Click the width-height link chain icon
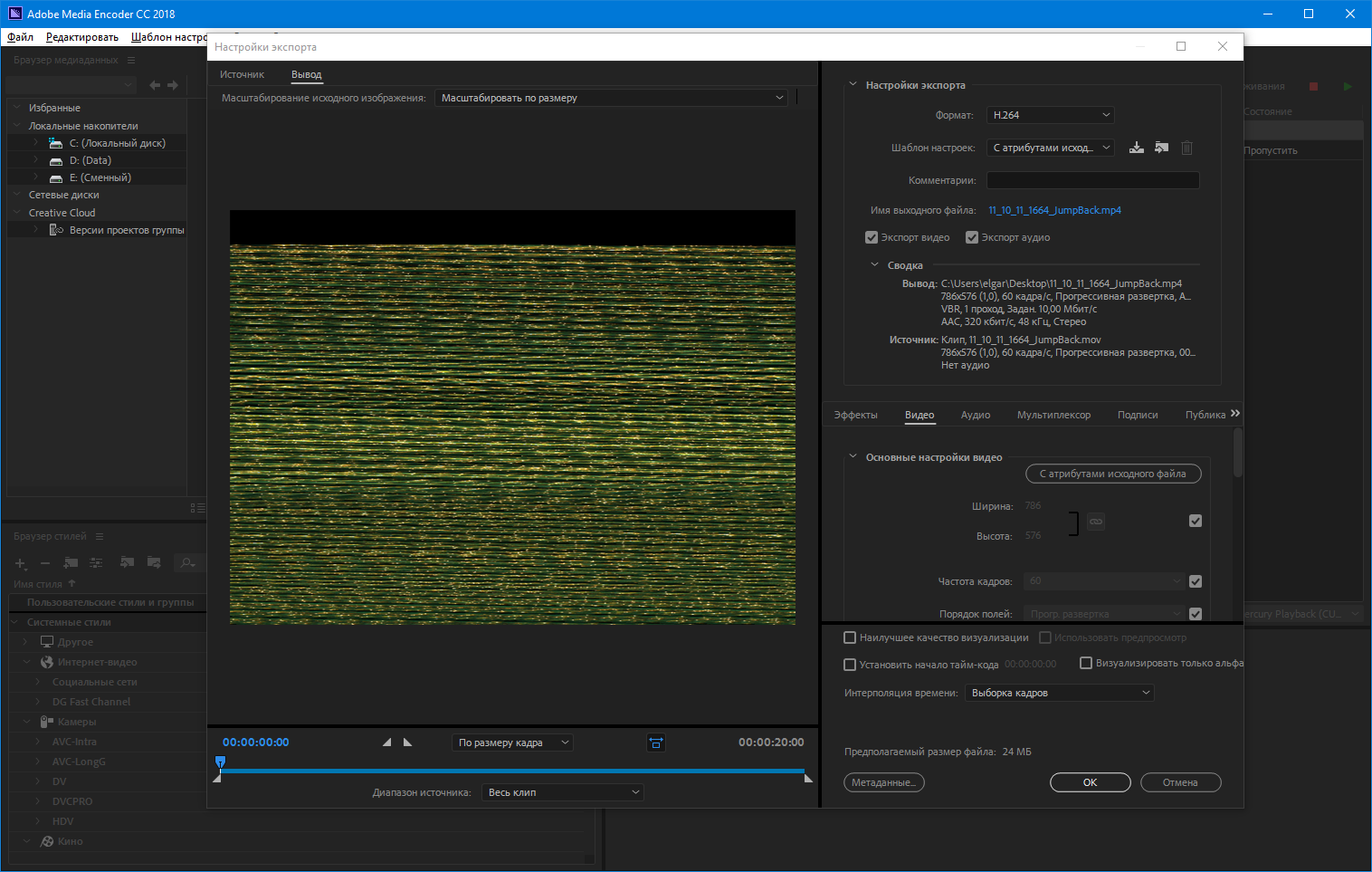1372x872 pixels. coord(1096,522)
